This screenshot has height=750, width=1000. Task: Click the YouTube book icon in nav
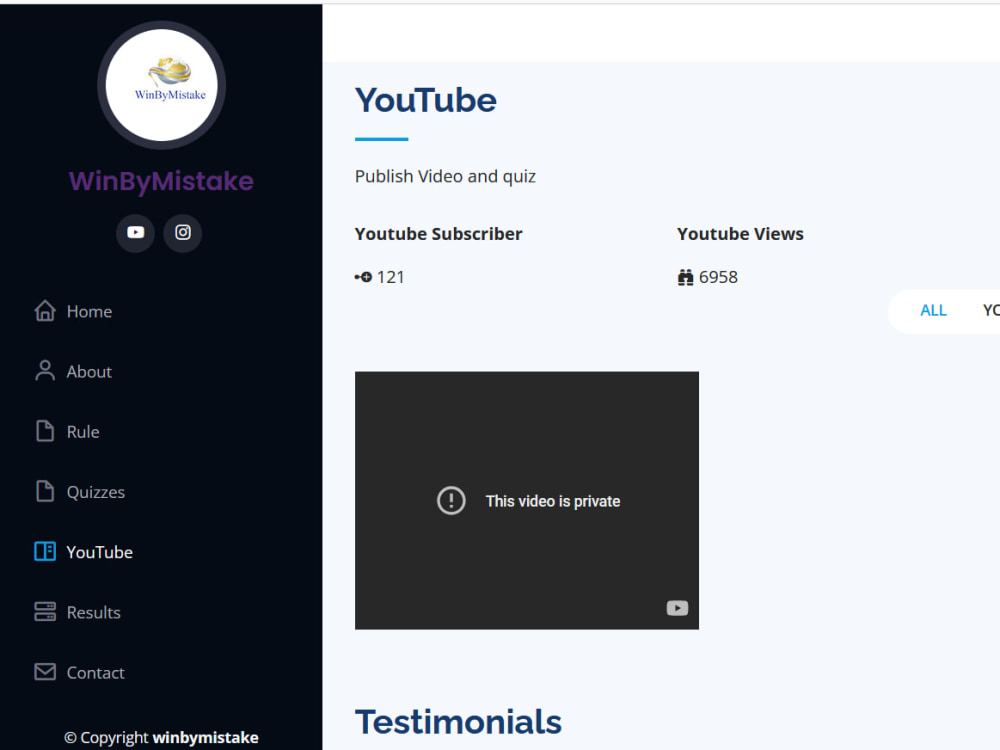[45, 551]
